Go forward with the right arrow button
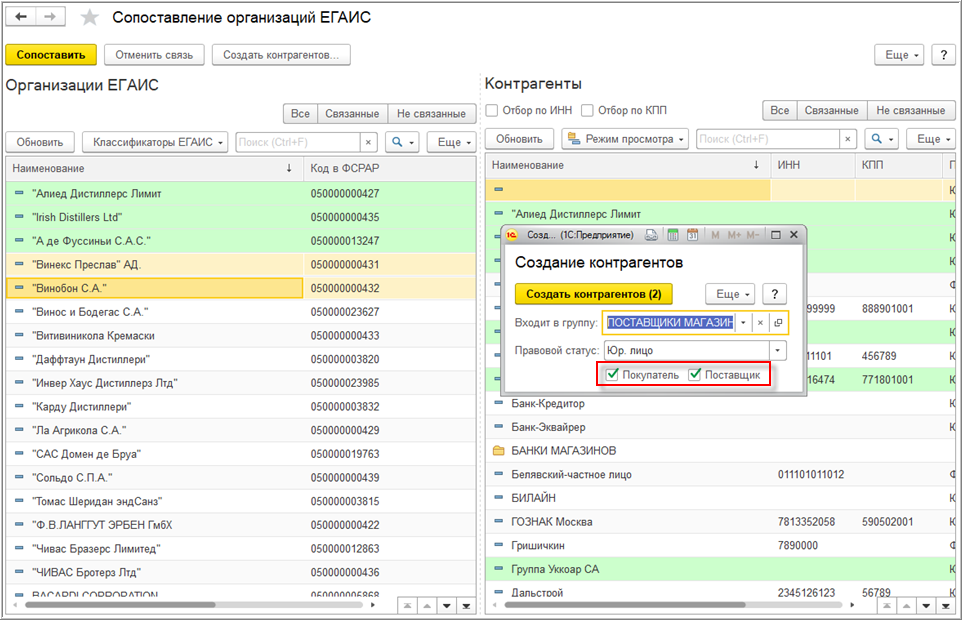962x620 pixels. pyautogui.click(x=50, y=17)
